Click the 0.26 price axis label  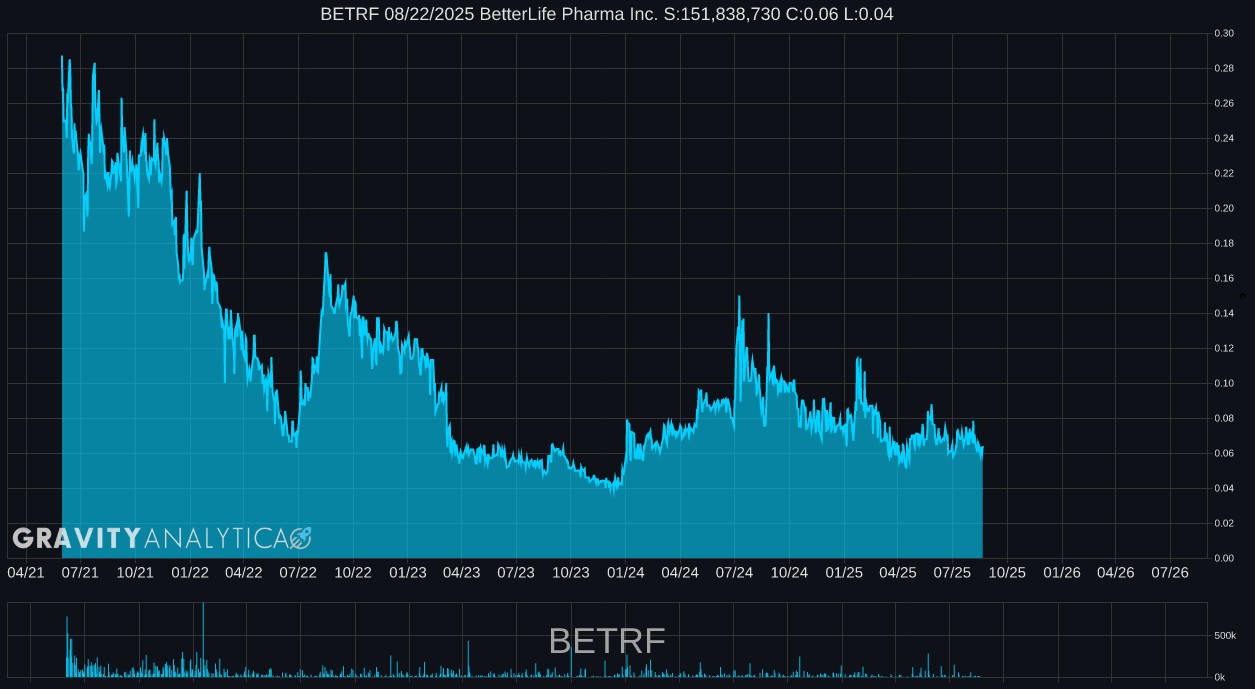point(1224,103)
